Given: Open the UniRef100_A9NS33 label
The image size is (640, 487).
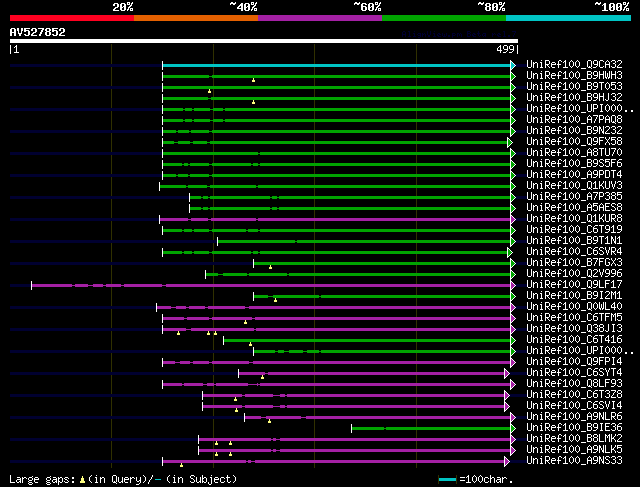Looking at the screenshot, I should [574, 461].
